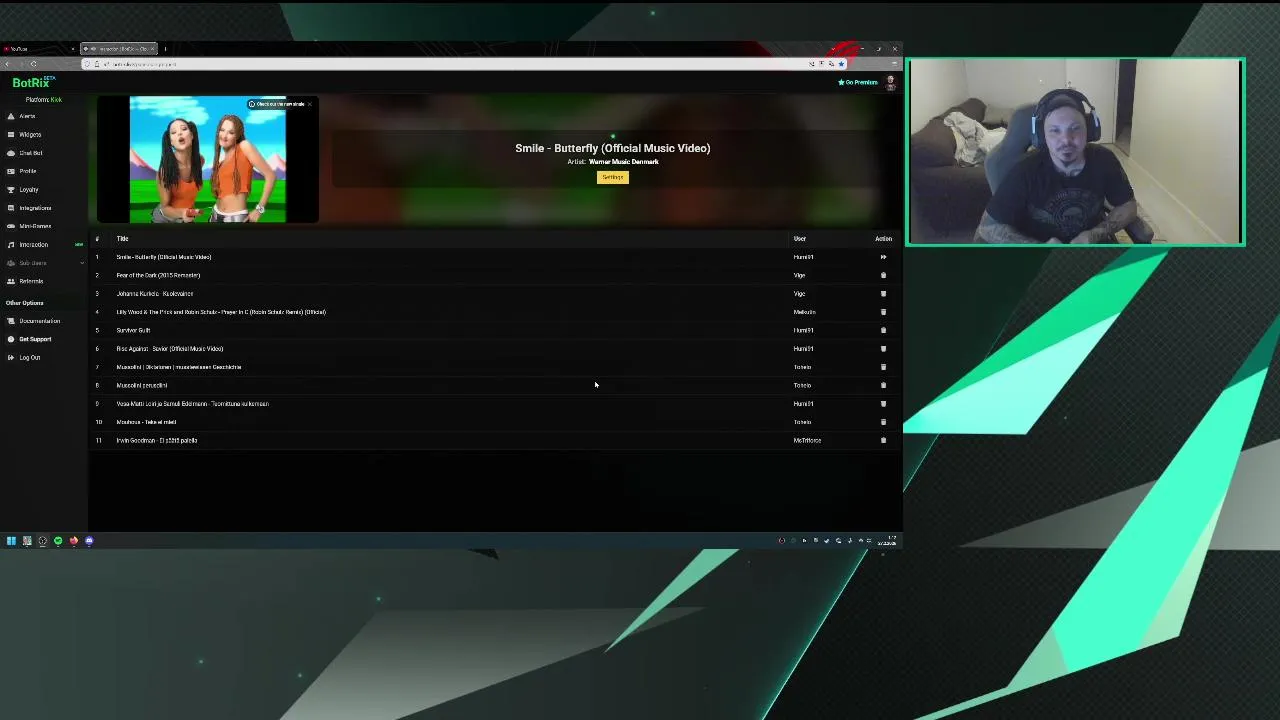Viewport: 1280px width, 720px height.
Task: Open Documentation link
Action: pos(39,321)
